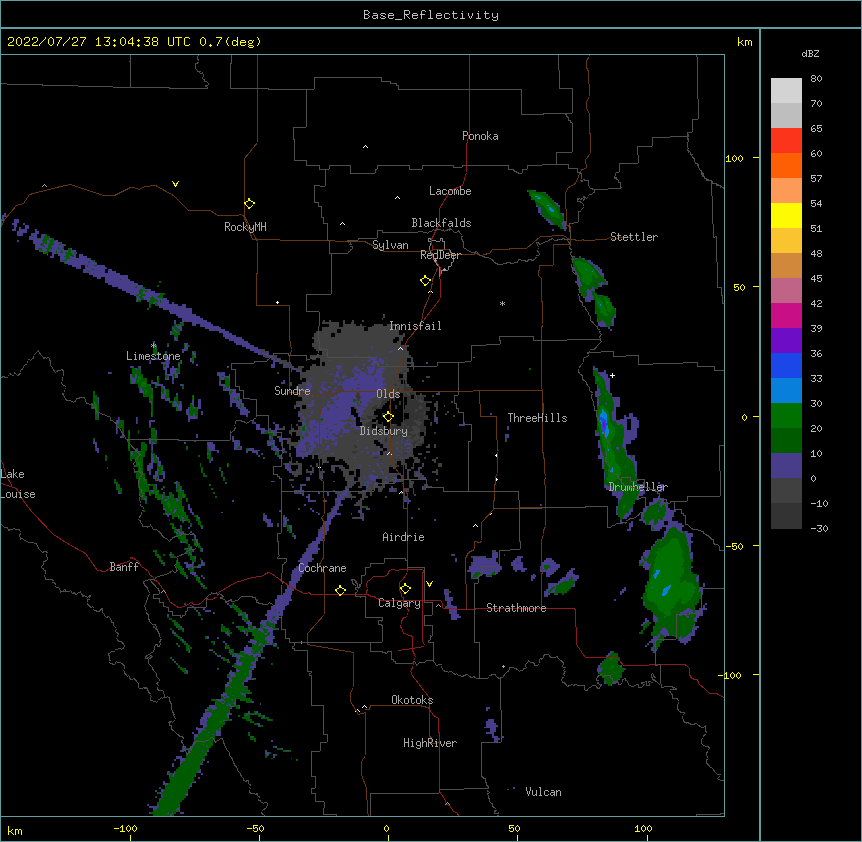Click the Sylvan label
Viewport: 862px width, 842px height.
tap(390, 245)
